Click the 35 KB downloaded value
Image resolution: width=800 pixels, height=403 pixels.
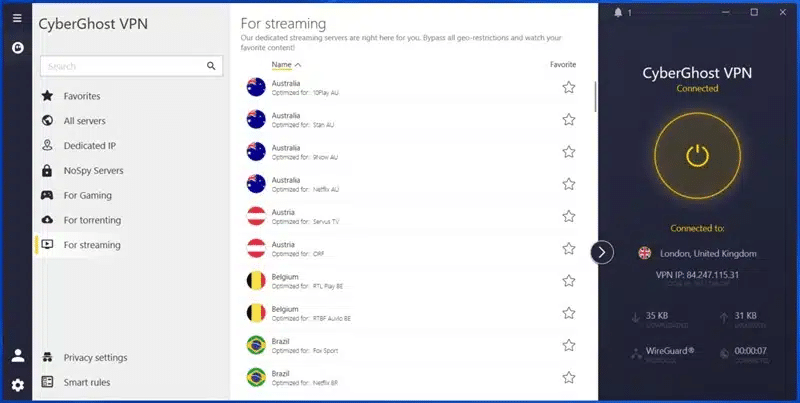point(657,316)
